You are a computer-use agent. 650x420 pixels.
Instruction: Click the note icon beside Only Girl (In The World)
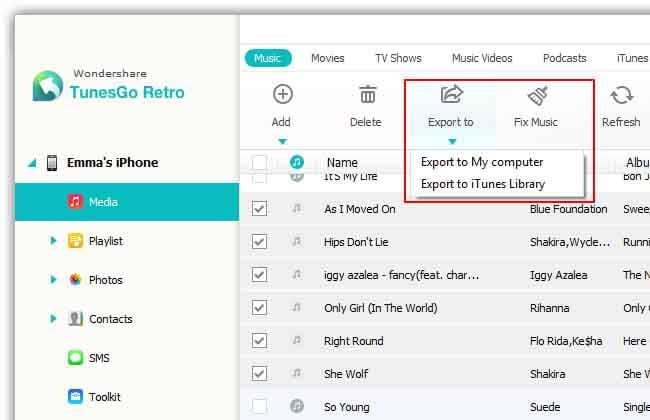296,307
